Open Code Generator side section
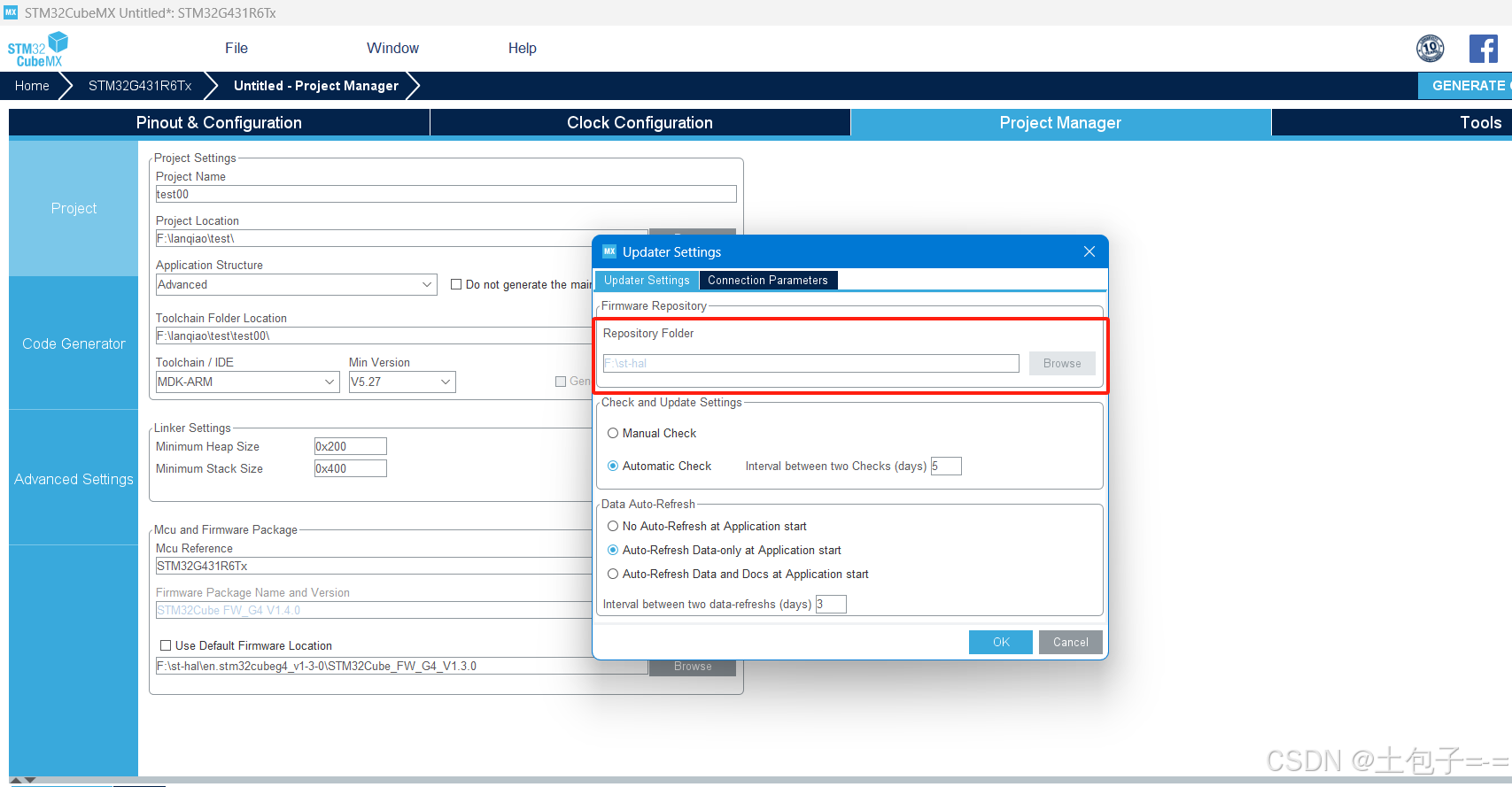Screen dimensions: 1512x787 [74, 343]
